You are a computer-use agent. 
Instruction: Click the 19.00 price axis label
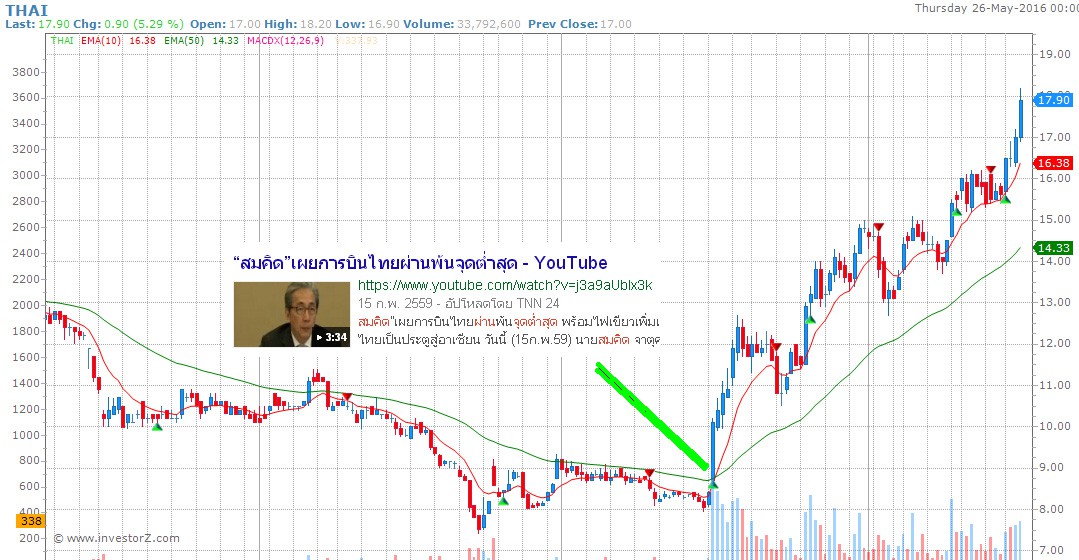(1054, 54)
